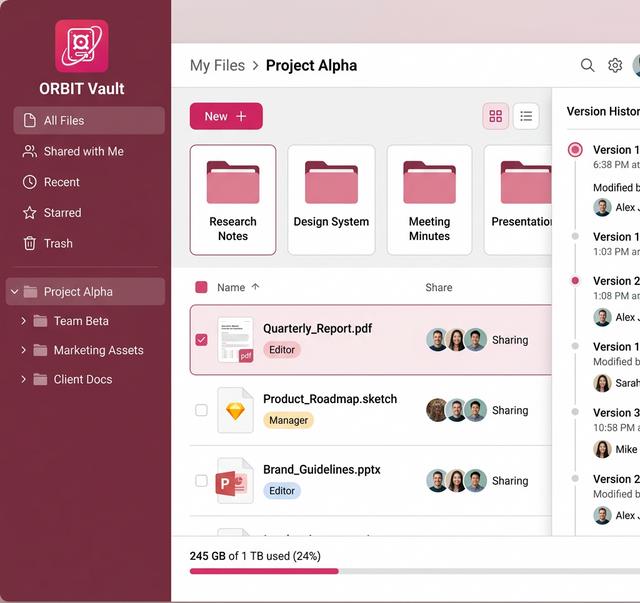Tick the Brand_Guidelines.pptx checkbox
640x603 pixels.
pos(201,481)
